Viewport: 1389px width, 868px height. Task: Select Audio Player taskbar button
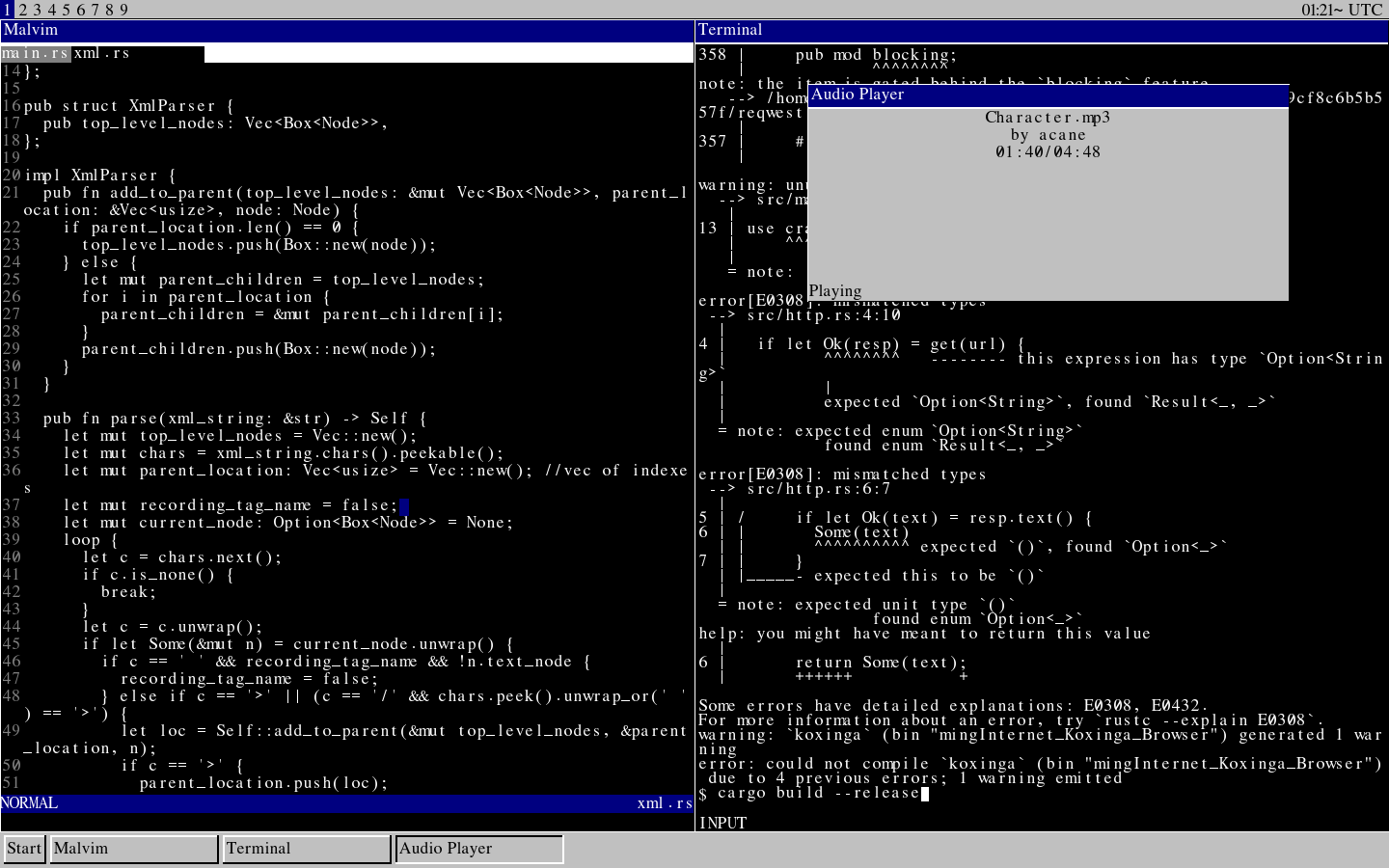click(479, 849)
